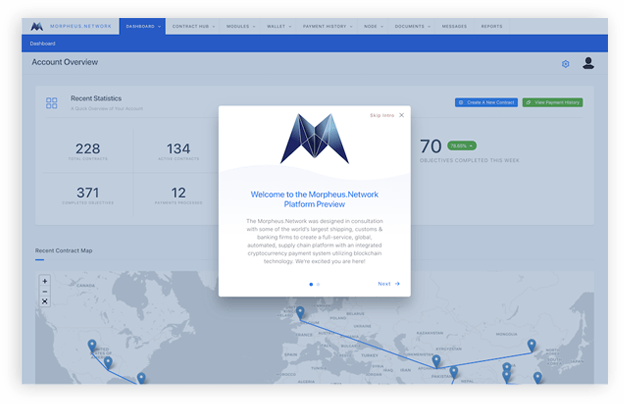
Task: Click the Recent Statistics grid icon
Action: point(52,103)
